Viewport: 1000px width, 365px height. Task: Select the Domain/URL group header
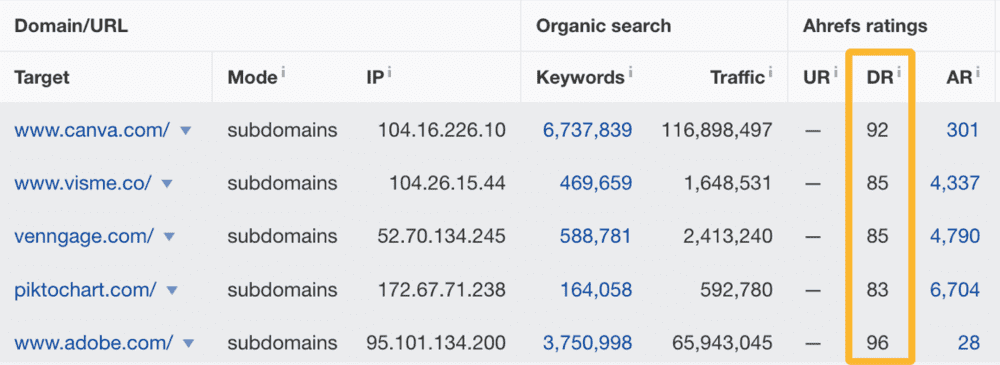pyautogui.click(x=70, y=26)
